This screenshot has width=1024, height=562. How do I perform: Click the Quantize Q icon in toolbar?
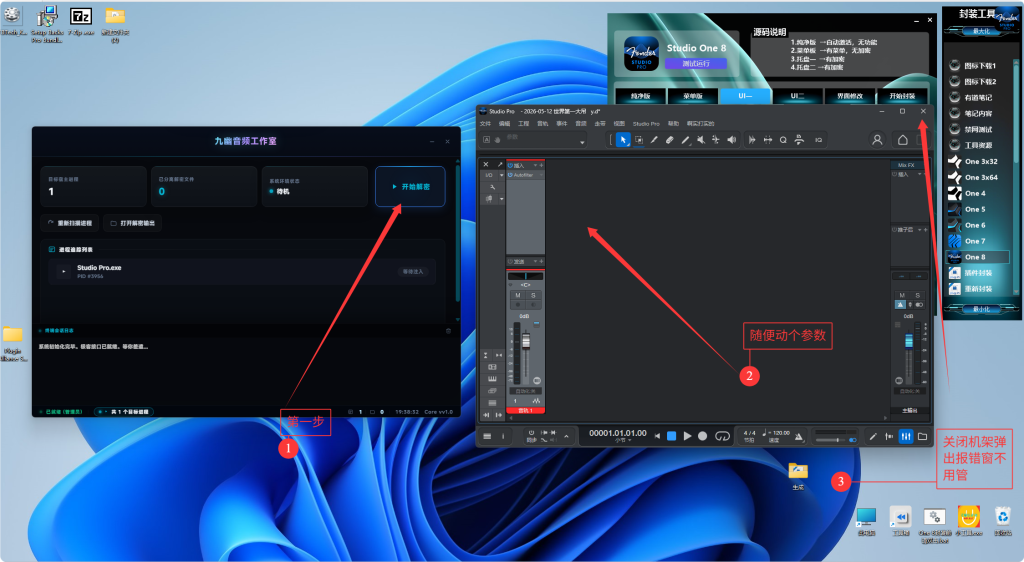click(783, 140)
